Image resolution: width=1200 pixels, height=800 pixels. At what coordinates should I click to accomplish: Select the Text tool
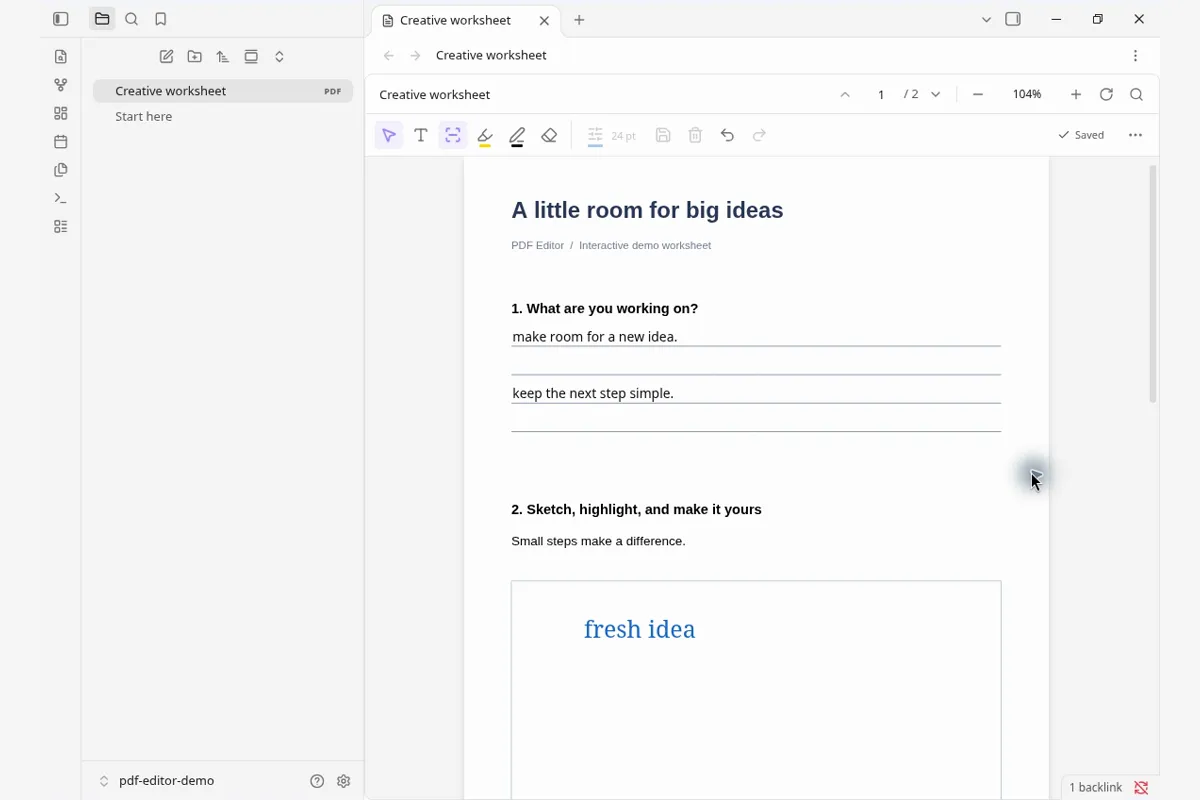421,135
